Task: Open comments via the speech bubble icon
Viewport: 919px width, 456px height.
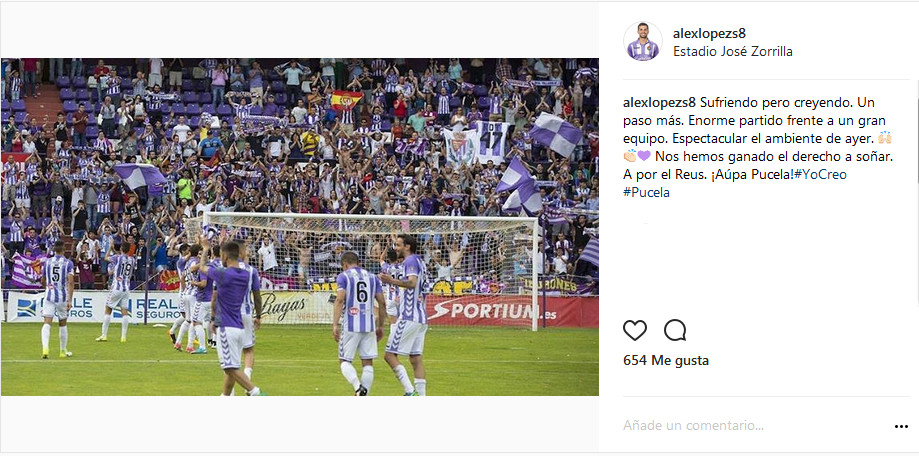Action: 675,331
